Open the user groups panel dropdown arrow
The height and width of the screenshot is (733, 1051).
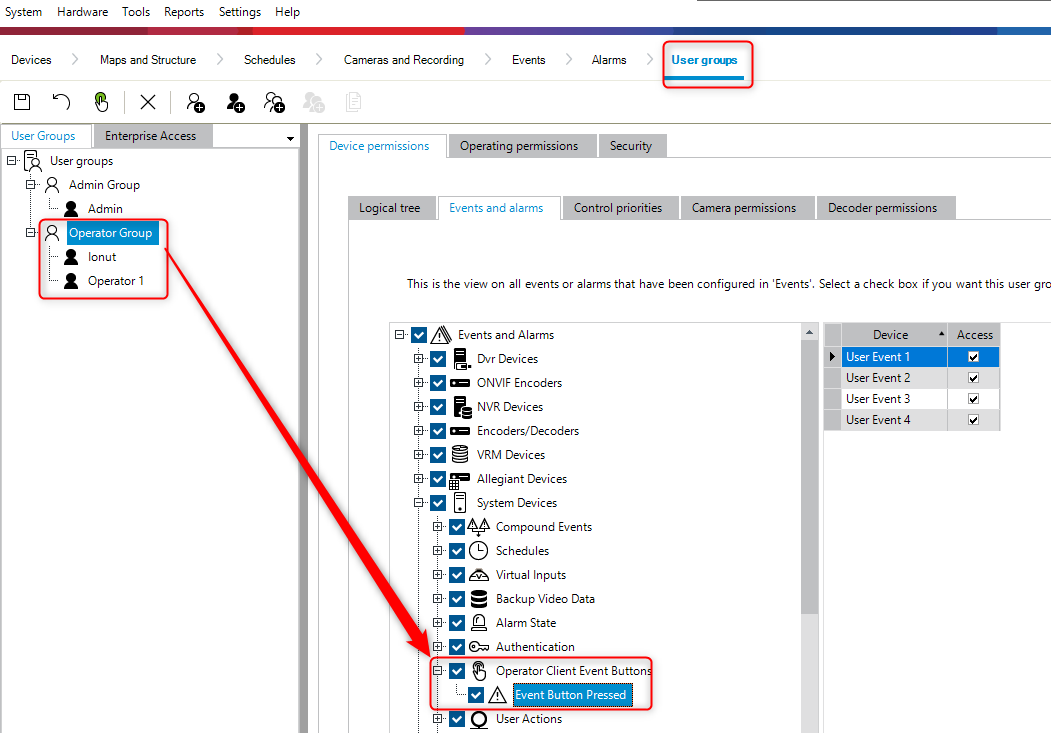(290, 138)
